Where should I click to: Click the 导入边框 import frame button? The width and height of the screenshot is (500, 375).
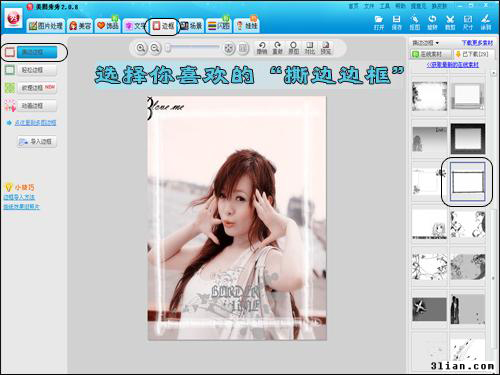(x=37, y=142)
